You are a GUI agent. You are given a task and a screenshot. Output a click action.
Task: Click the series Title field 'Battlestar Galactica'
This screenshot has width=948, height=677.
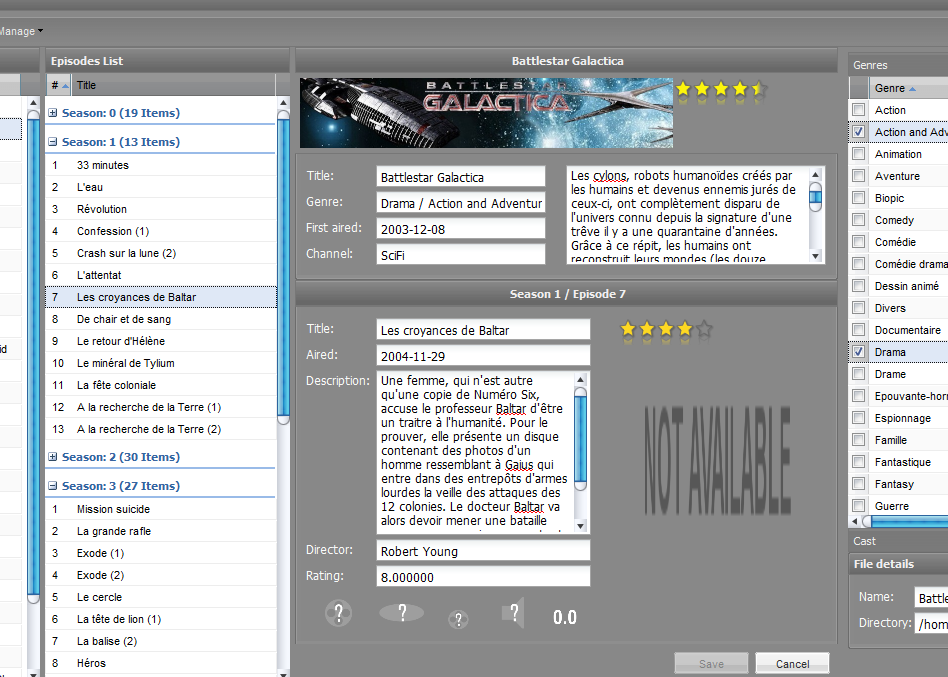point(461,177)
